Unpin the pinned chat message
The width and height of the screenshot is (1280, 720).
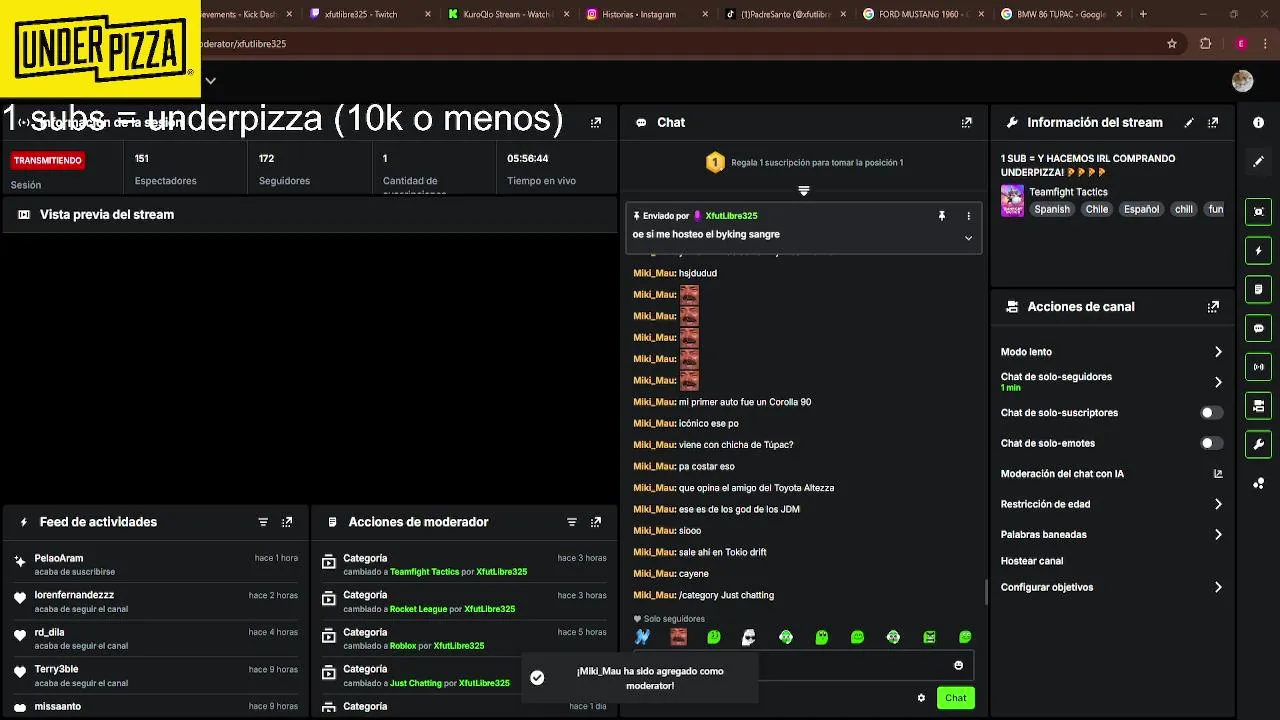click(x=941, y=216)
